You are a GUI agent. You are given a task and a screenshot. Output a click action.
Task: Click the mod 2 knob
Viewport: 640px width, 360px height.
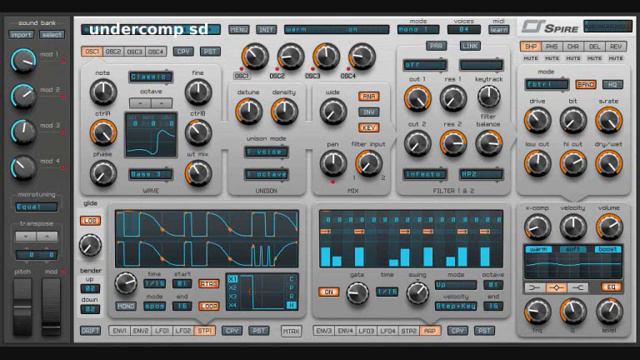pos(23,96)
